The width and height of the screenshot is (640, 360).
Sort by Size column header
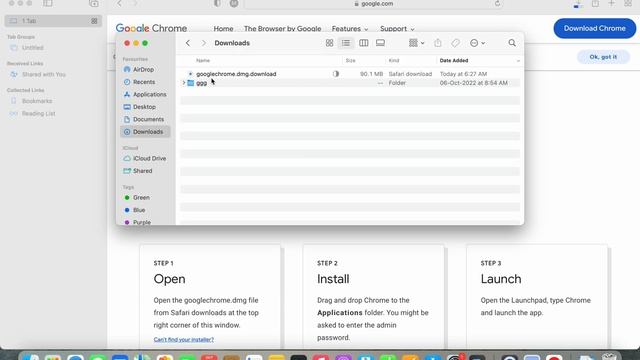pyautogui.click(x=350, y=60)
